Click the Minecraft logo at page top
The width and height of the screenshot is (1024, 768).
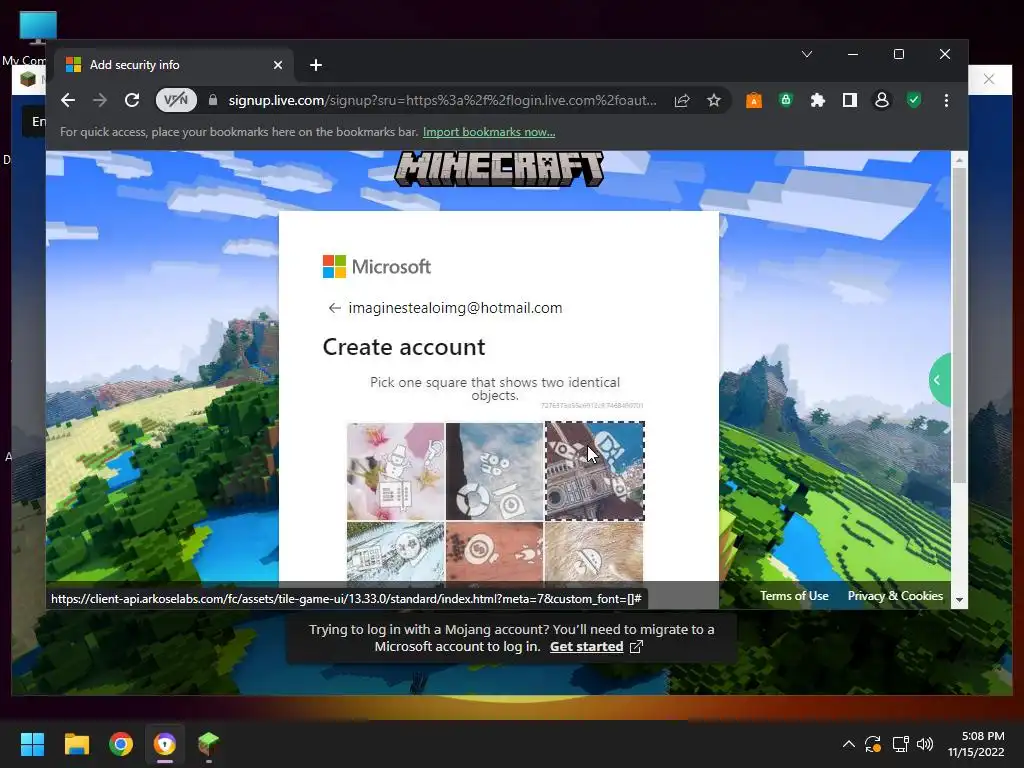tap(499, 169)
